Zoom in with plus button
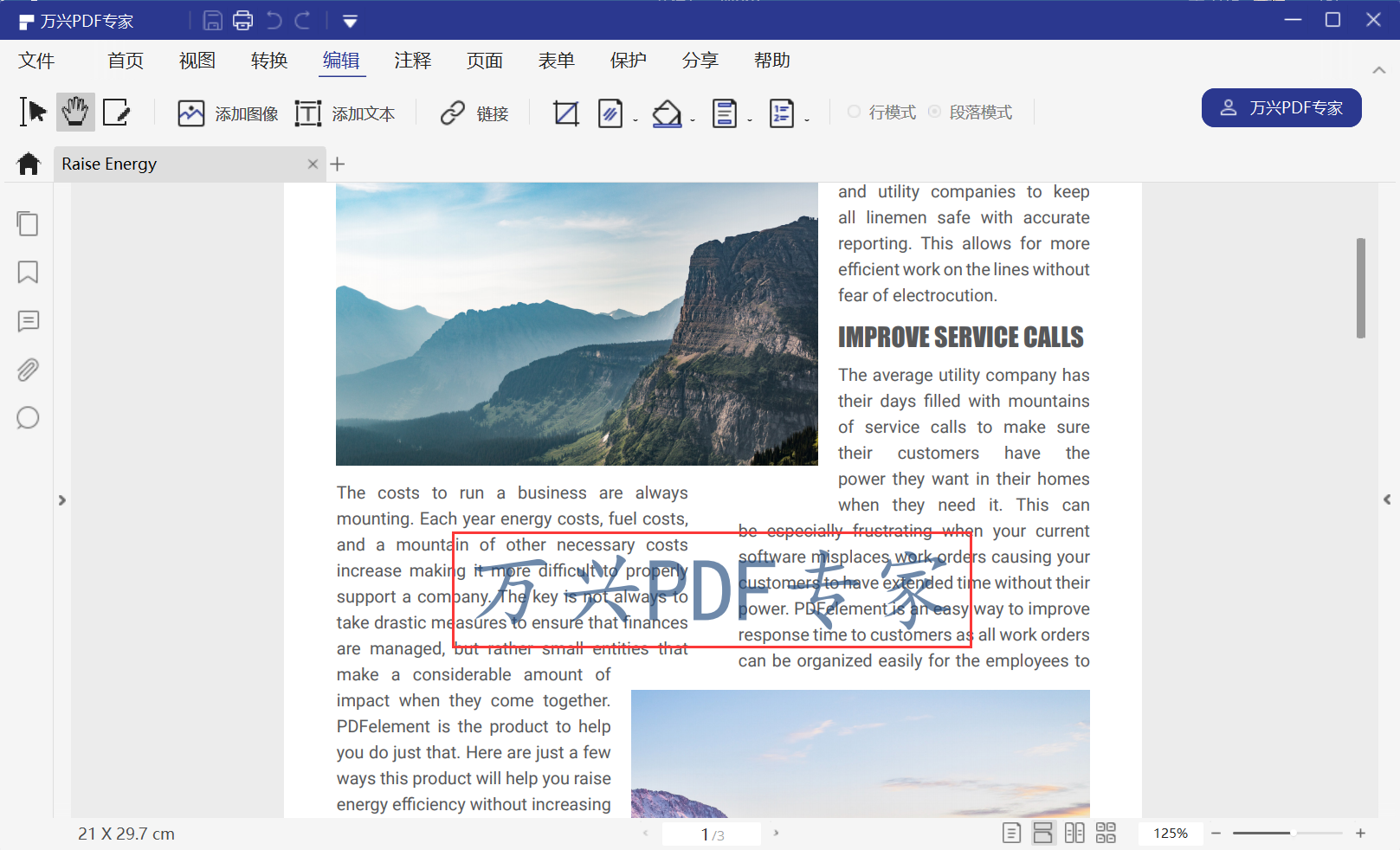 coord(1361,833)
